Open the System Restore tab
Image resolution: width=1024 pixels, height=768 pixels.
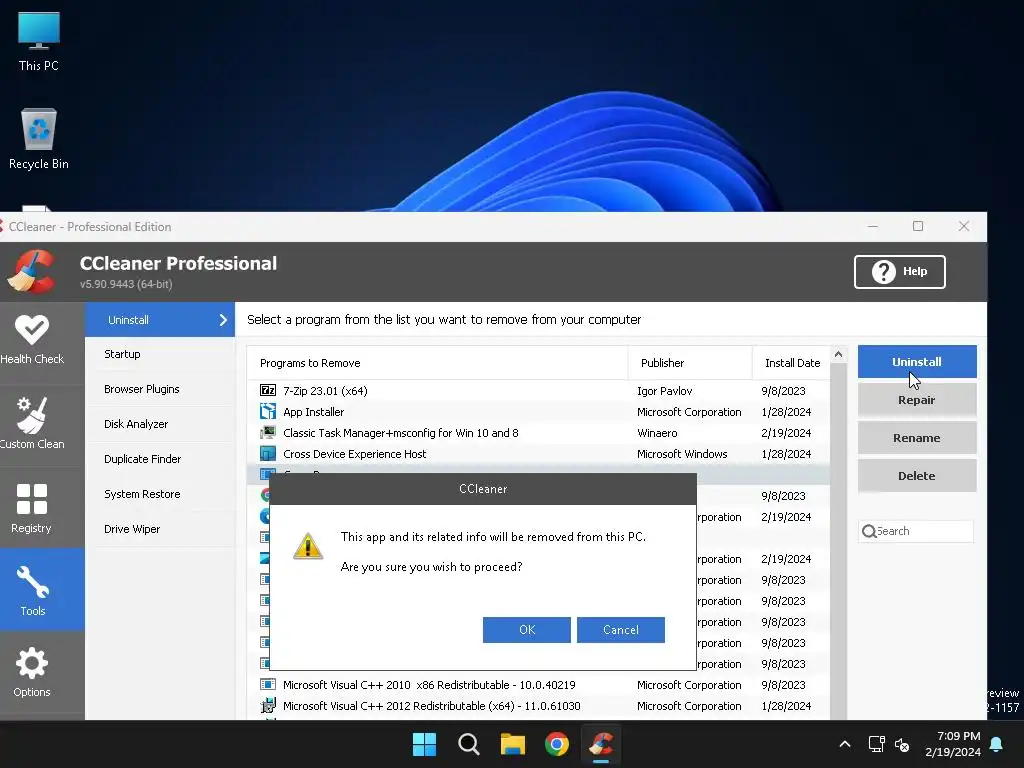pyautogui.click(x=160, y=494)
